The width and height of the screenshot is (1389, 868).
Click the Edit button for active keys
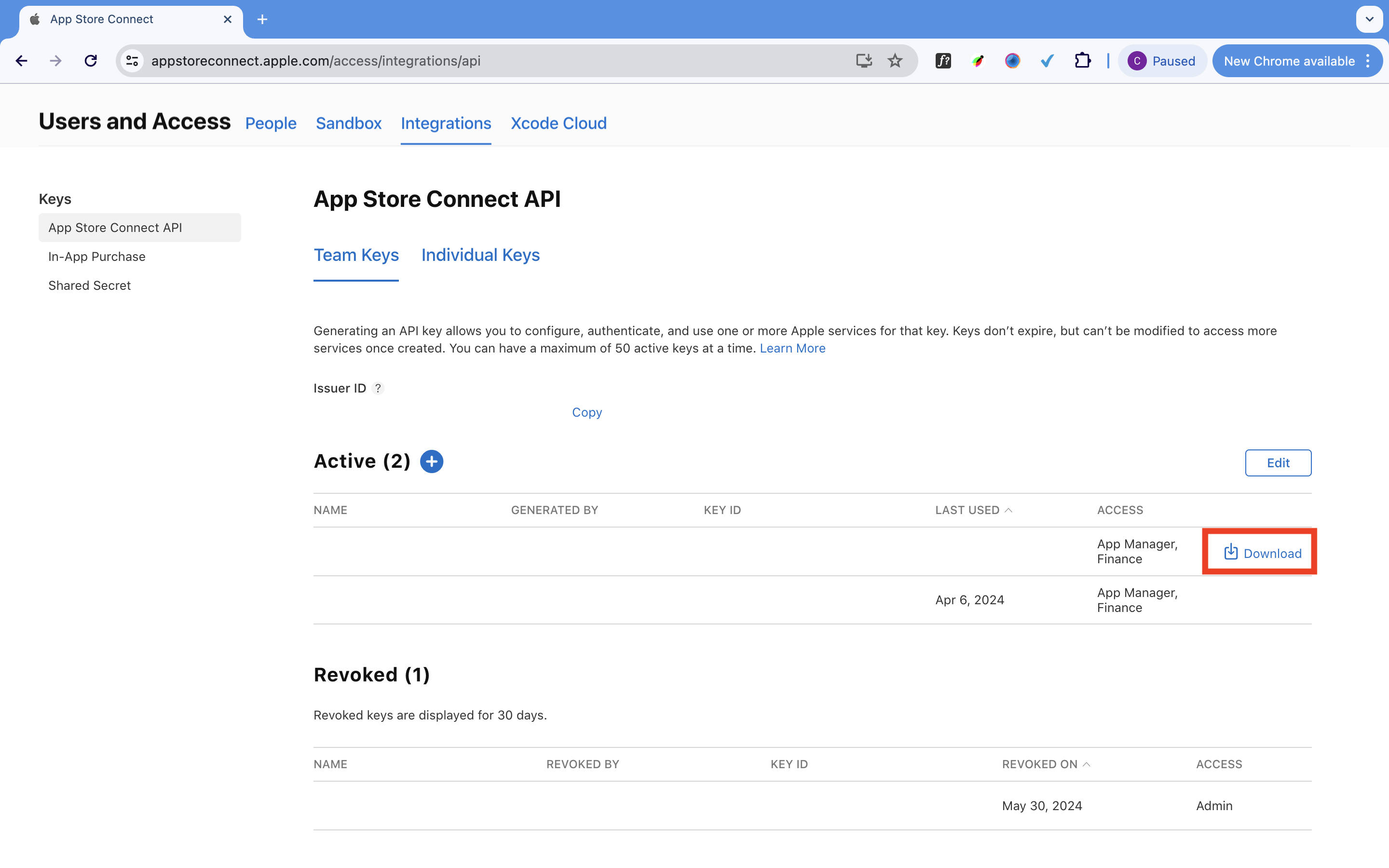1278,463
